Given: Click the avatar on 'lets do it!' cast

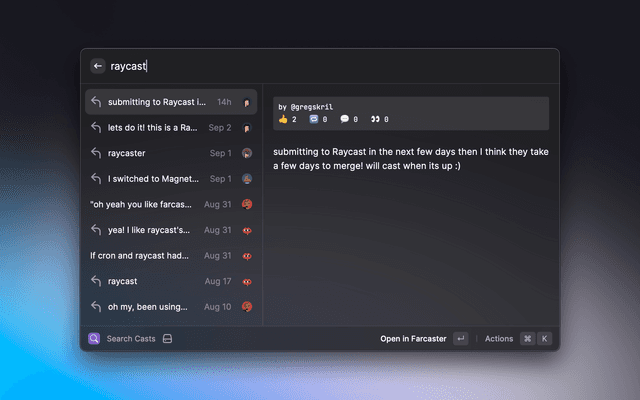Looking at the screenshot, I should point(246,128).
